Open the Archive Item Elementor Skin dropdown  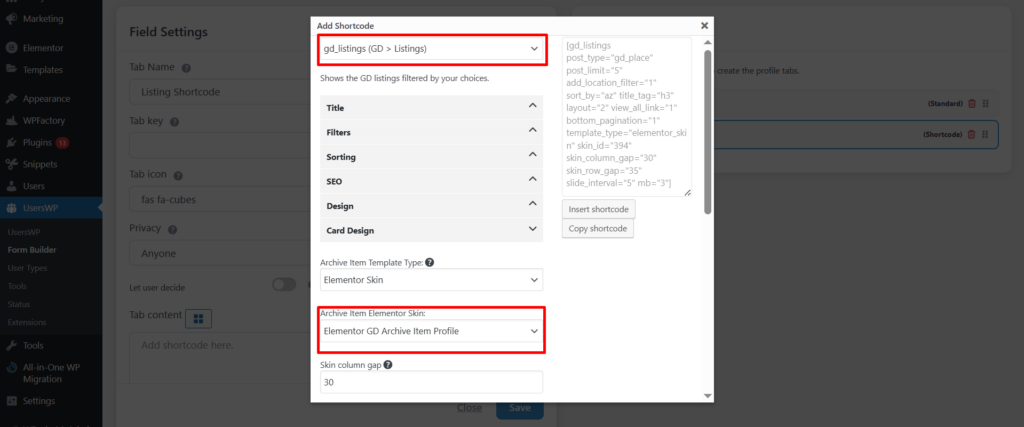[x=432, y=331]
